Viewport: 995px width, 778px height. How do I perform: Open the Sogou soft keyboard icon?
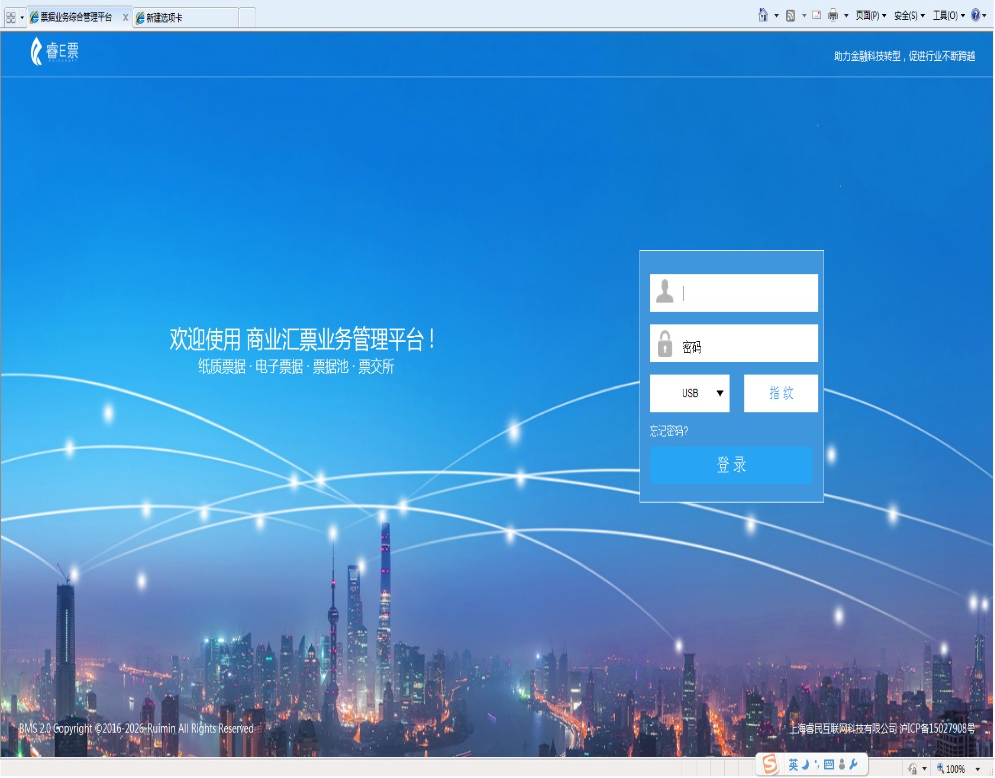tap(829, 764)
